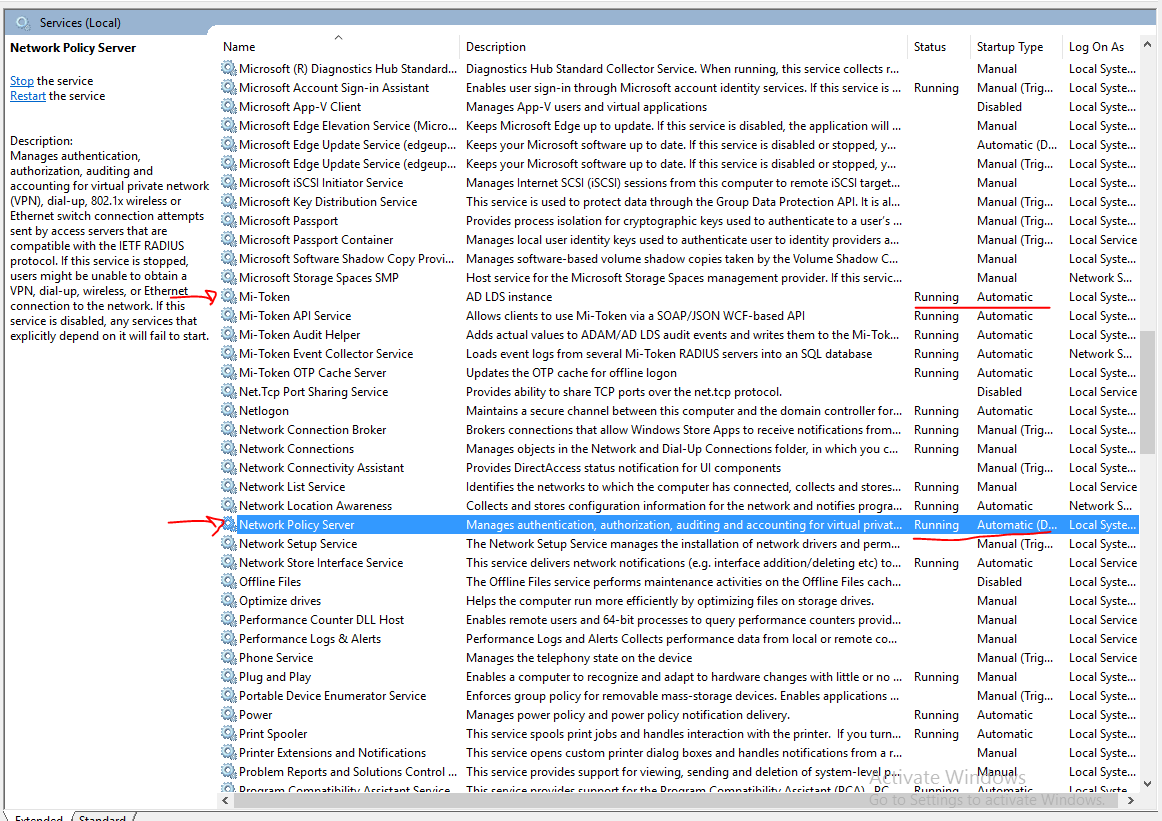1162x821 pixels.
Task: Click gear icon beside Net.Tcp Port Sharing Service
Action: [x=228, y=391]
